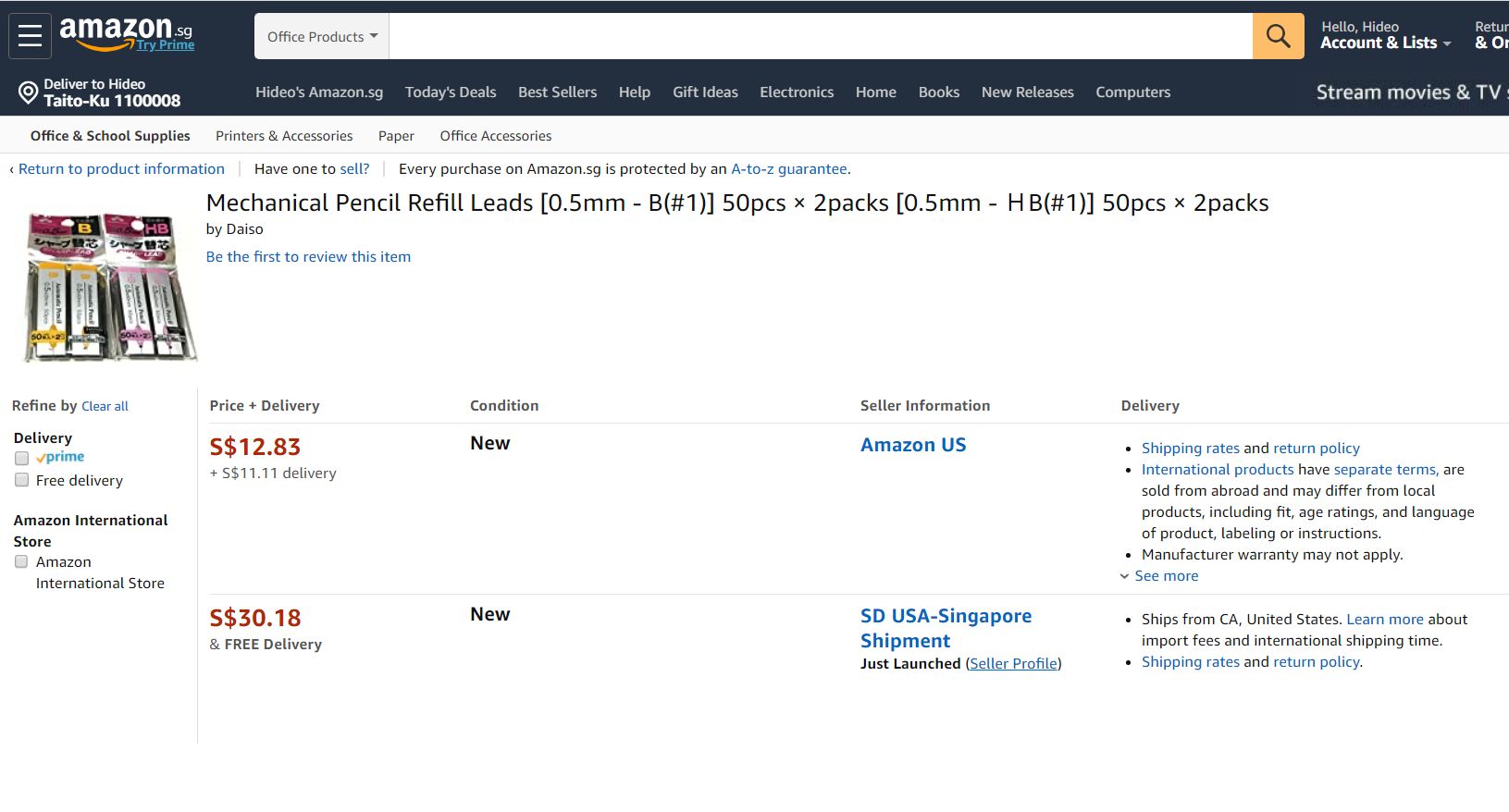1509x812 pixels.
Task: Open International products link
Action: point(1218,470)
